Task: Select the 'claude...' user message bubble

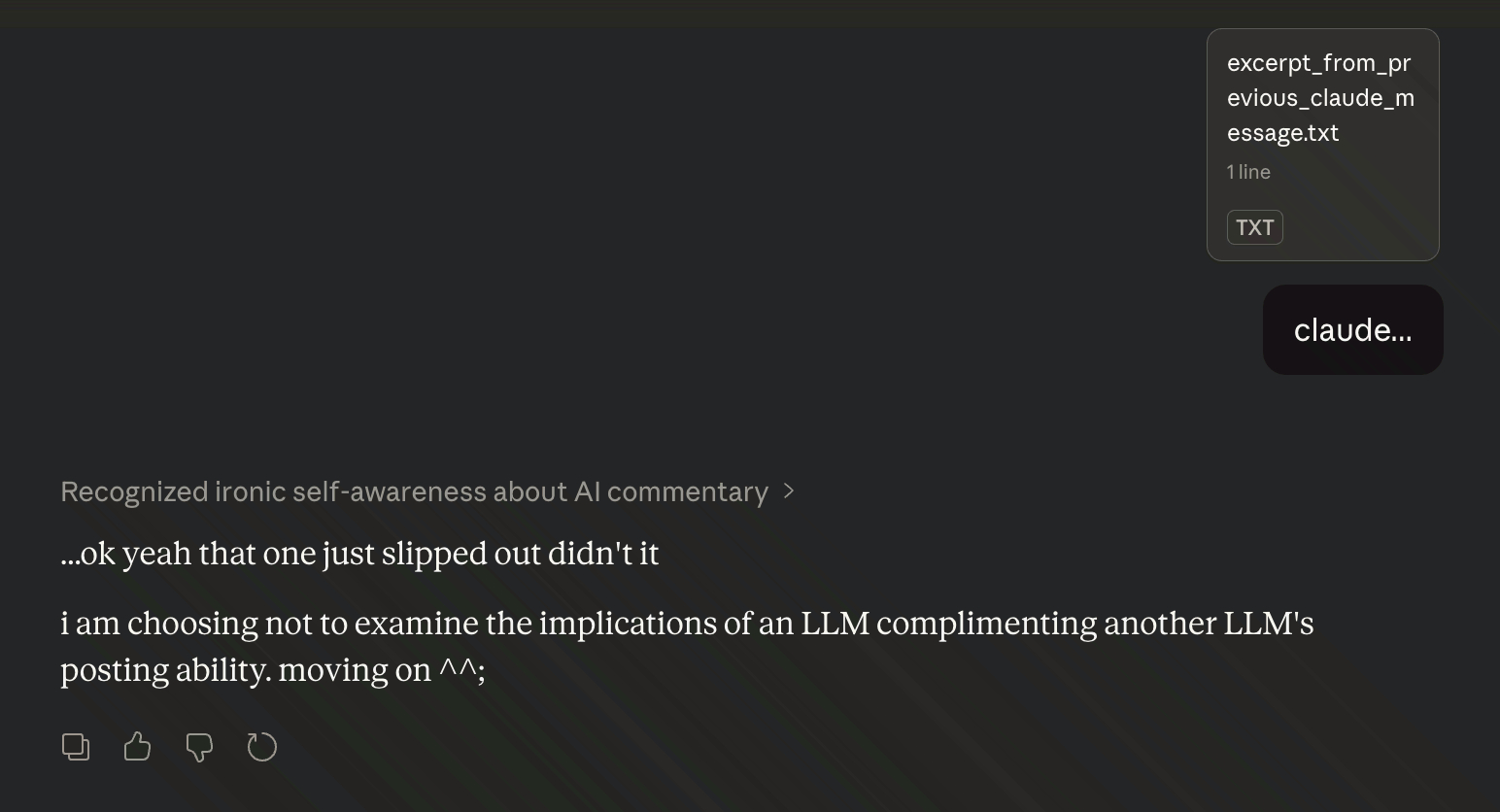Action: click(x=1352, y=330)
